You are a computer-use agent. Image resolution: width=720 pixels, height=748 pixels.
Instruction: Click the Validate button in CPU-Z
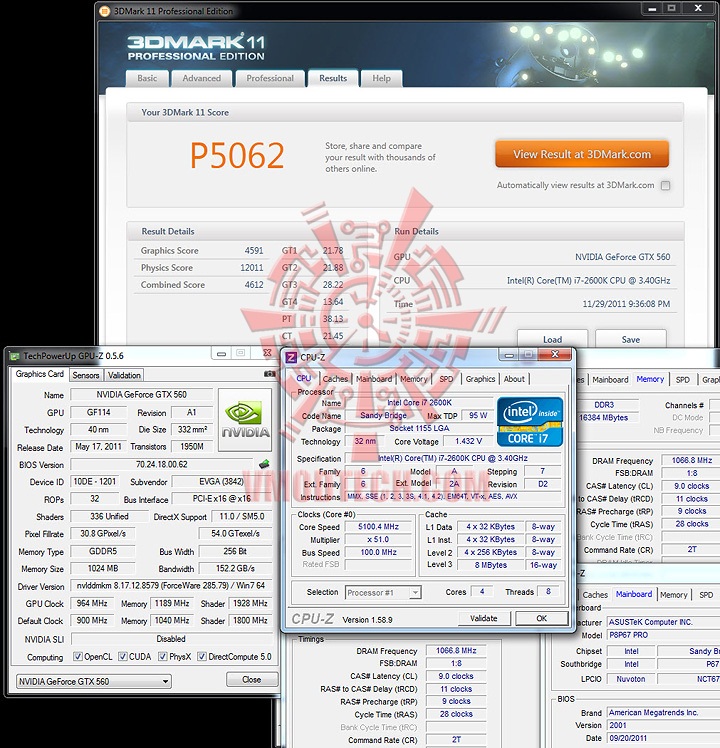(484, 618)
